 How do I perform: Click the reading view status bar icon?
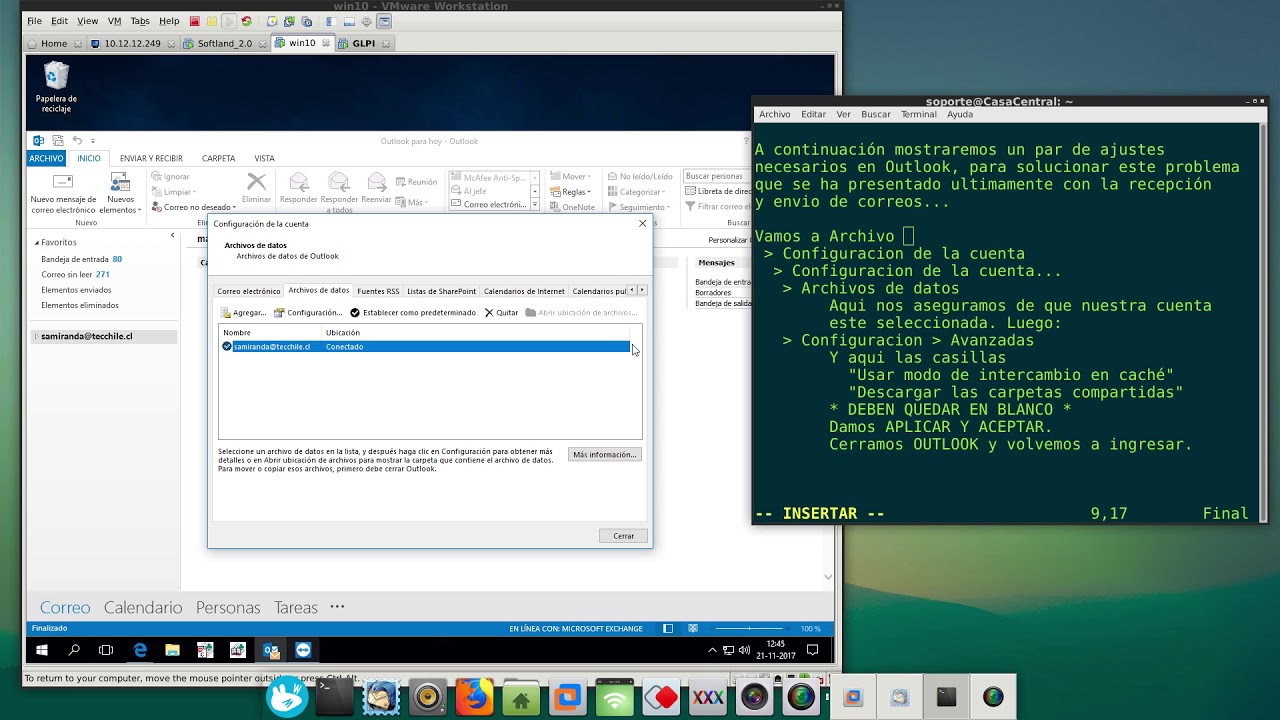pyautogui.click(x=693, y=628)
